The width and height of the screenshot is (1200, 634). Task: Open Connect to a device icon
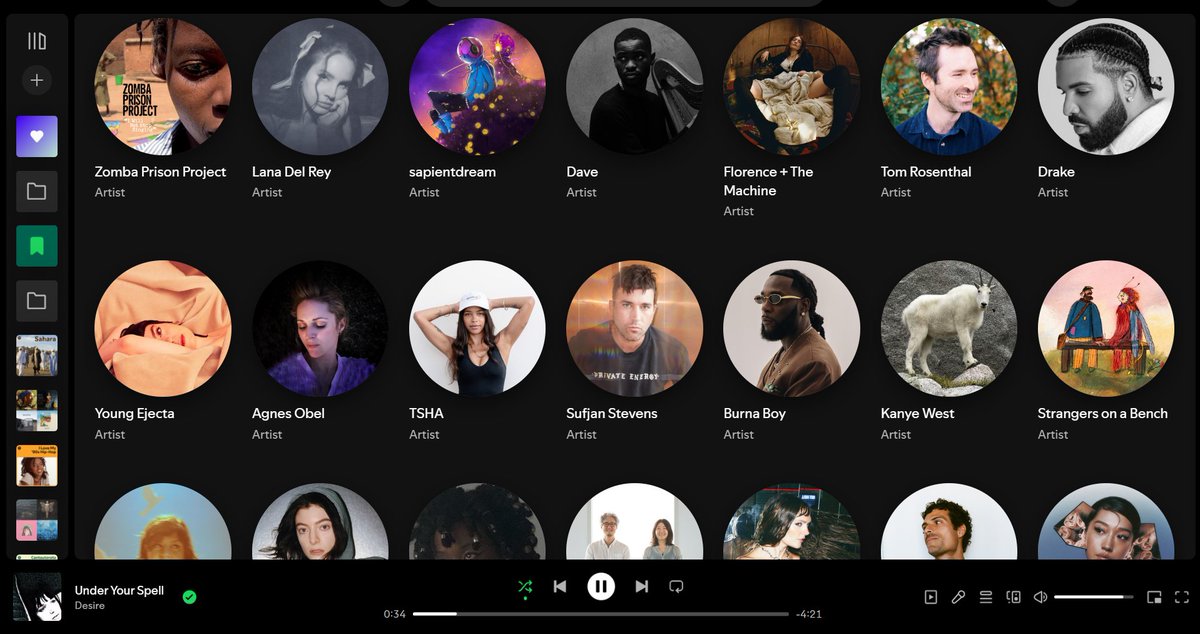1013,597
